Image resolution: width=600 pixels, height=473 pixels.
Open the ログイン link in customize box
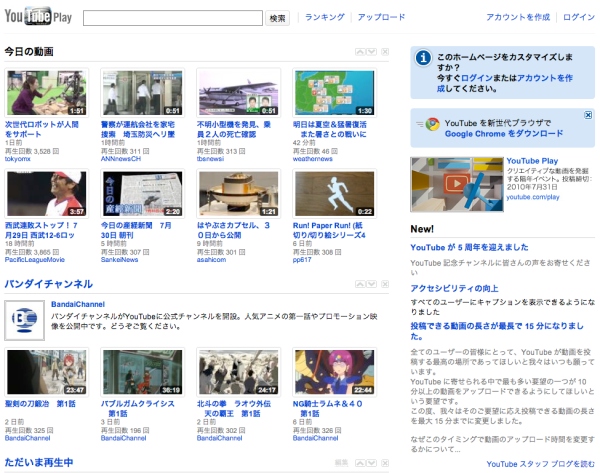[477, 78]
